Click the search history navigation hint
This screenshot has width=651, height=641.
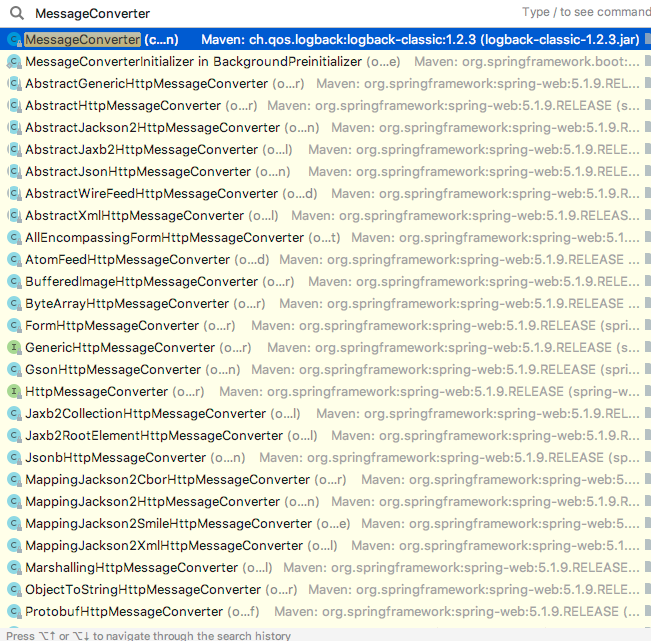point(149,636)
